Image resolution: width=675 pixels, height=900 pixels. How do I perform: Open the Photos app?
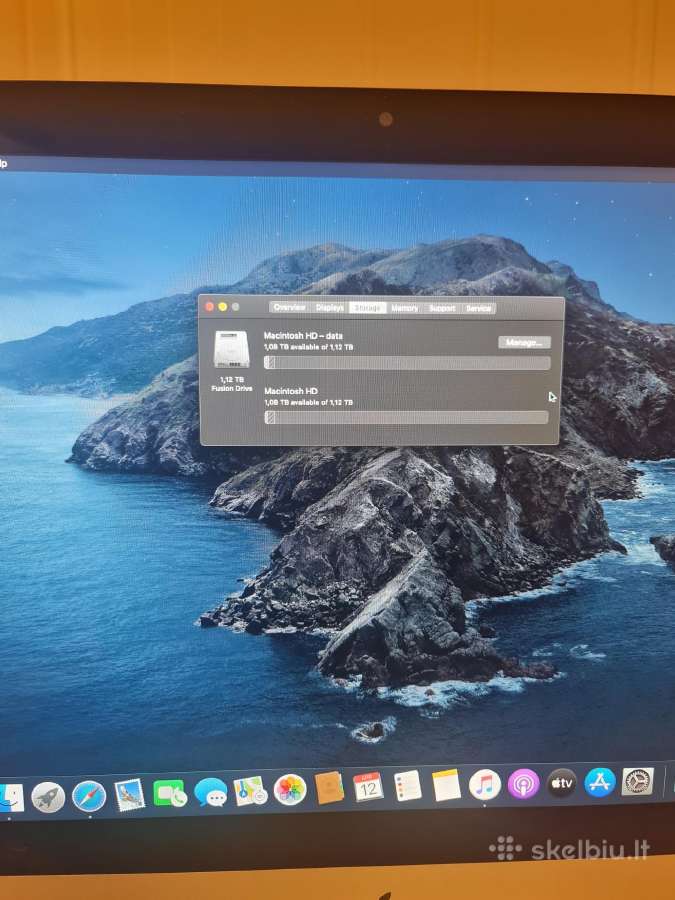pyautogui.click(x=290, y=790)
